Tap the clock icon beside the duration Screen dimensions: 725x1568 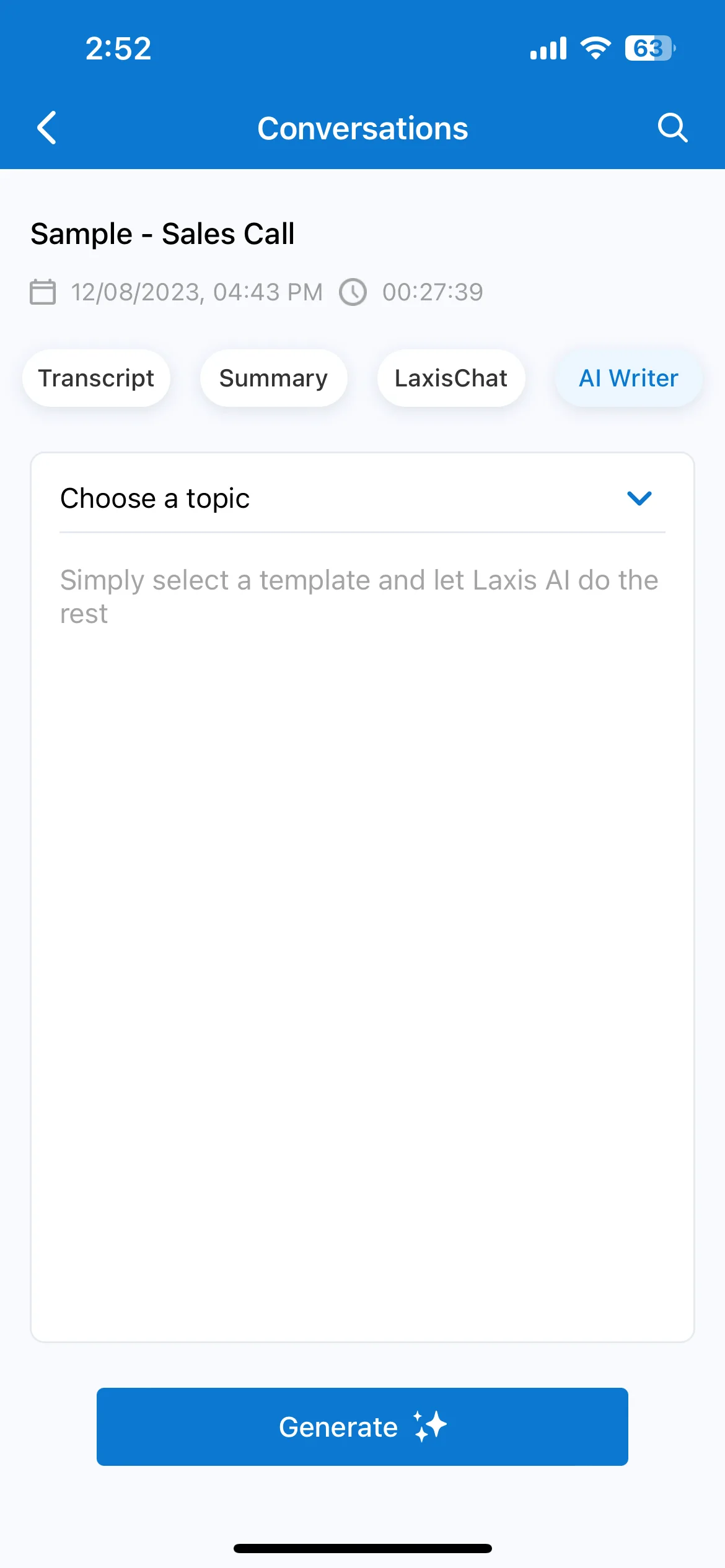click(x=353, y=292)
